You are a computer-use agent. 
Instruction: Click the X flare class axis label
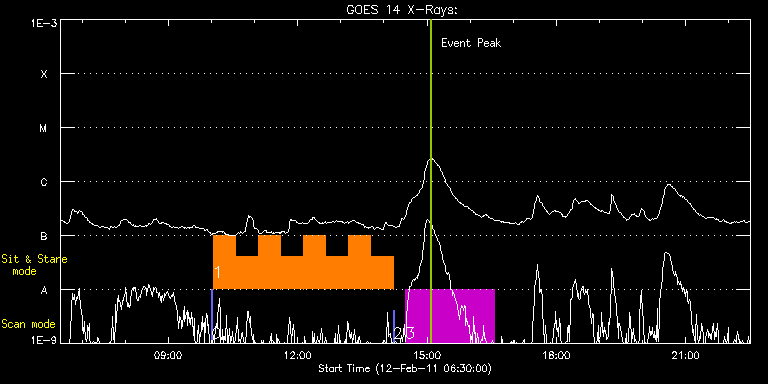(x=44, y=74)
